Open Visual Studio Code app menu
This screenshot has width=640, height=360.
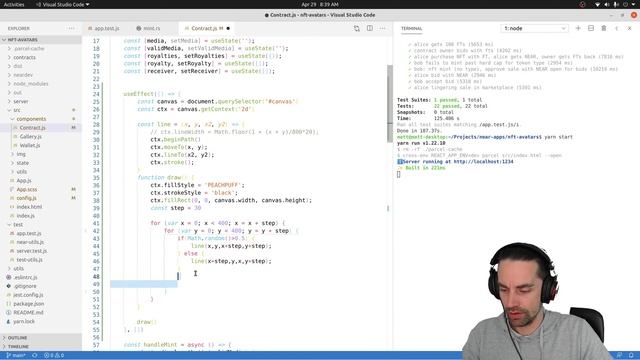(62, 4)
